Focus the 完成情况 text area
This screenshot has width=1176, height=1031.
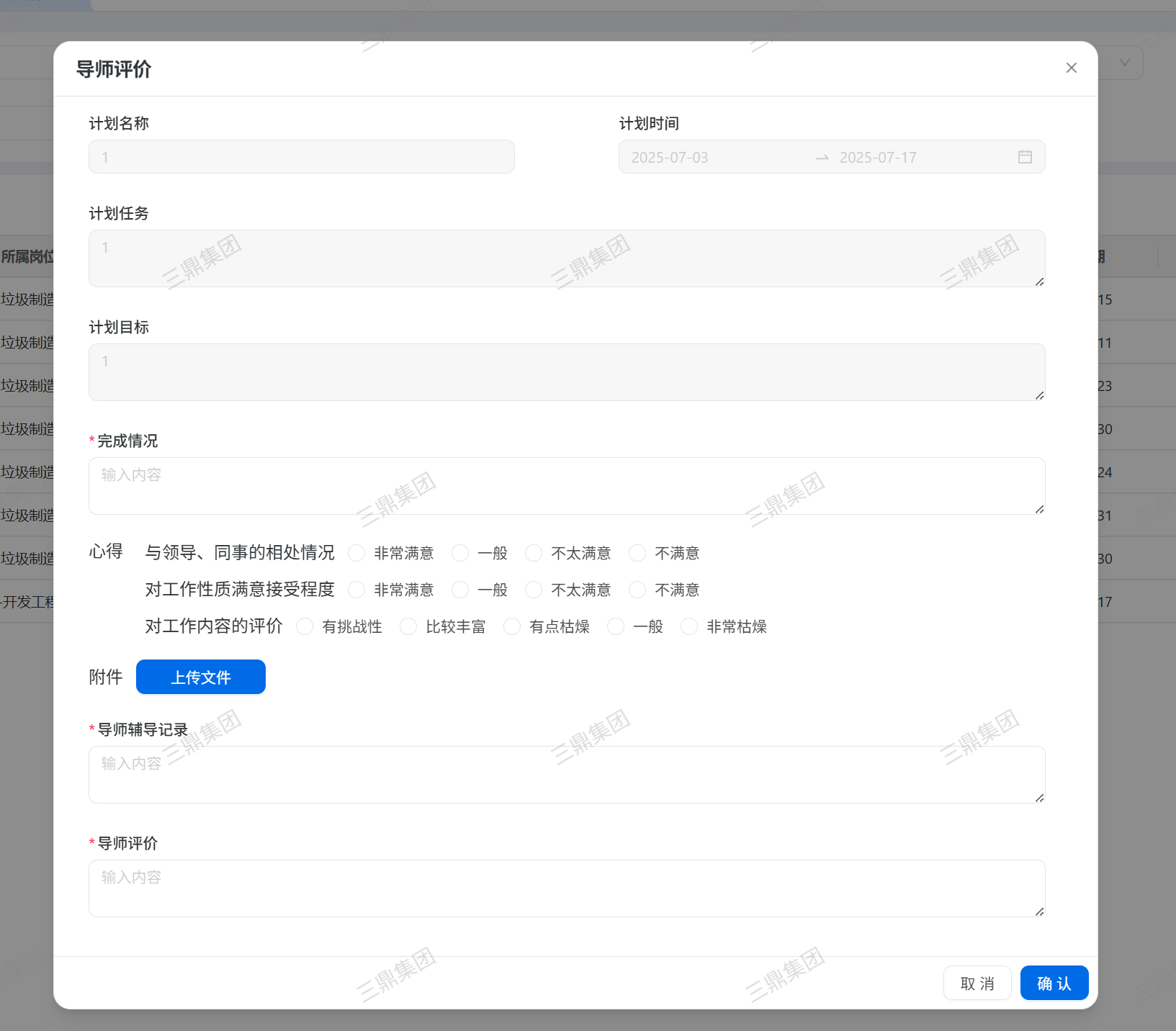[x=566, y=486]
